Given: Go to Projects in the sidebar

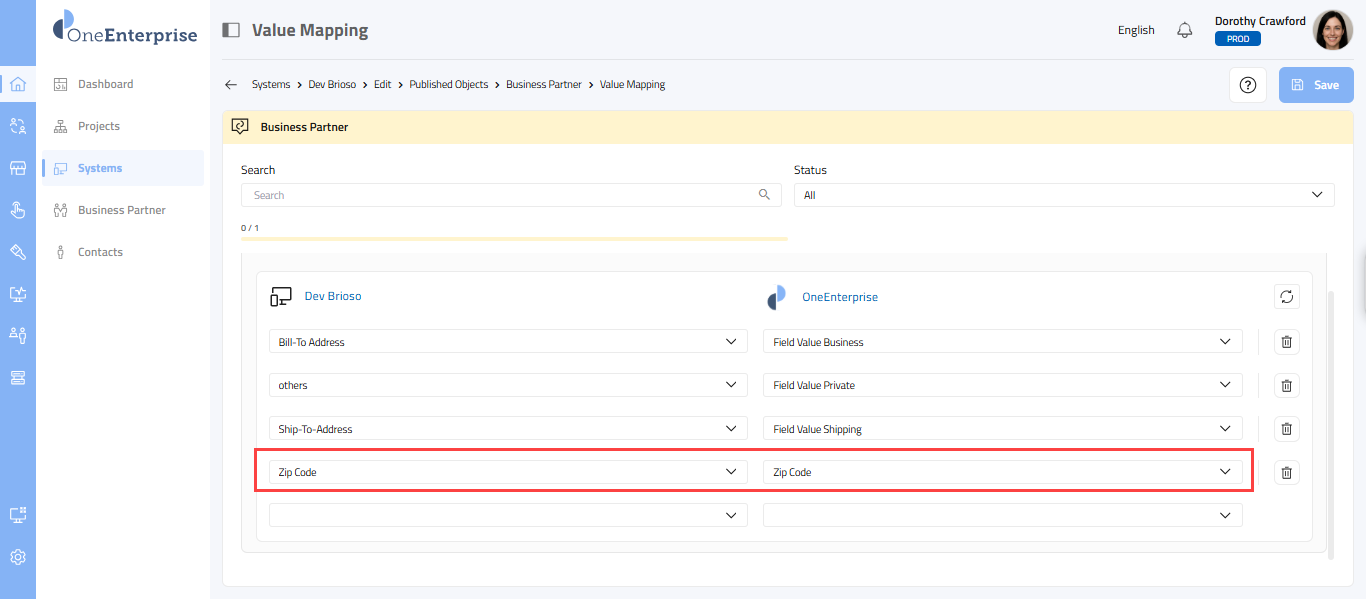Looking at the screenshot, I should [x=98, y=126].
